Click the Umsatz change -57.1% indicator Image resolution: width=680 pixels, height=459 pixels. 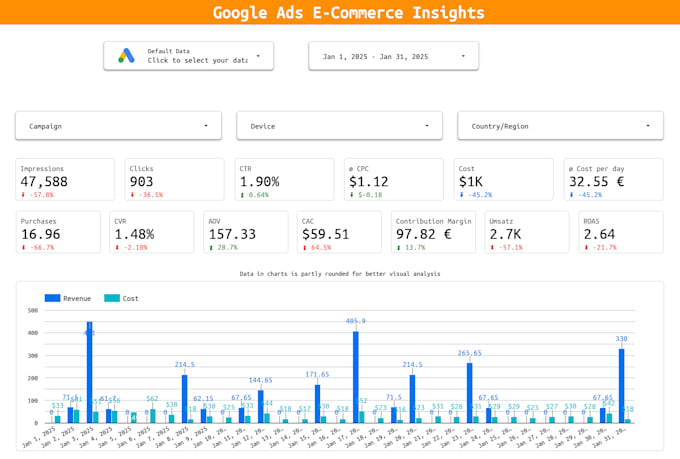[x=507, y=247]
